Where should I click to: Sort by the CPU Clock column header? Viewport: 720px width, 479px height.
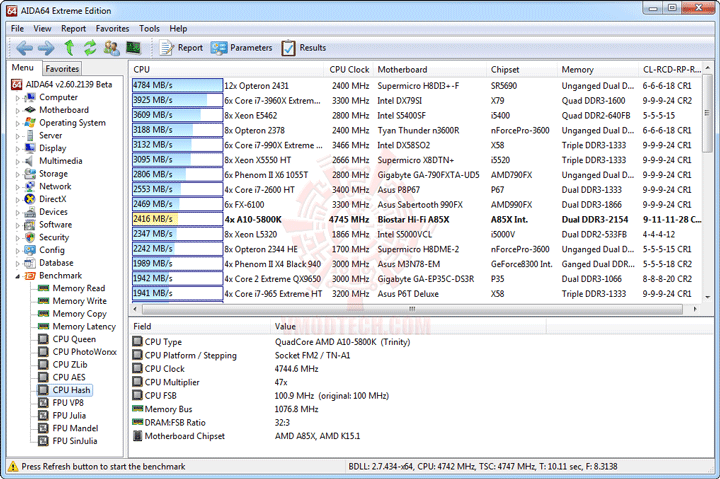click(349, 69)
